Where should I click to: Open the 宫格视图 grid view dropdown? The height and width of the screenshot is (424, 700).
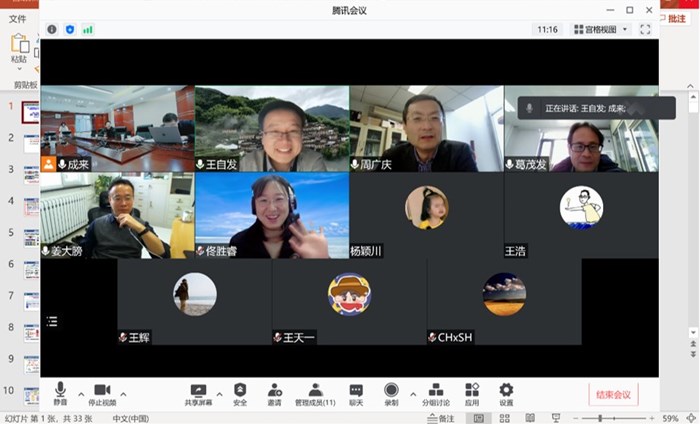601,30
